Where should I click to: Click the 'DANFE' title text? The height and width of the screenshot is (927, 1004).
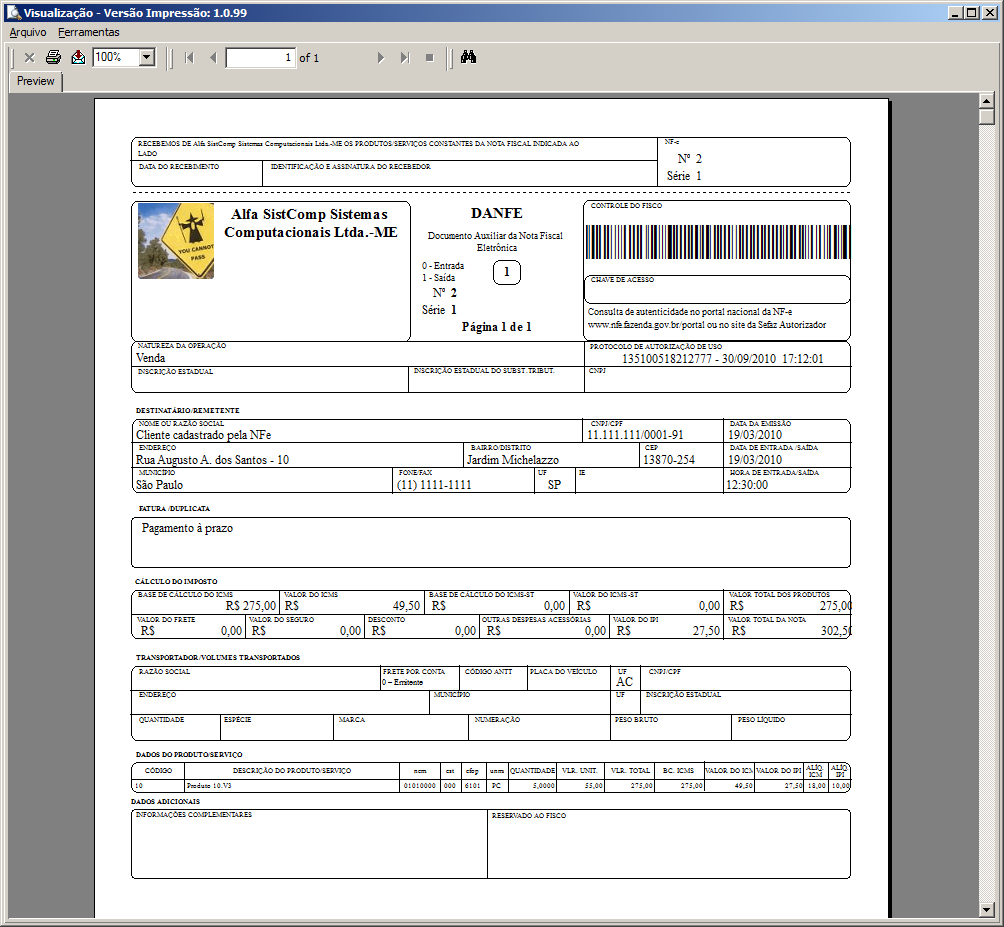point(497,213)
